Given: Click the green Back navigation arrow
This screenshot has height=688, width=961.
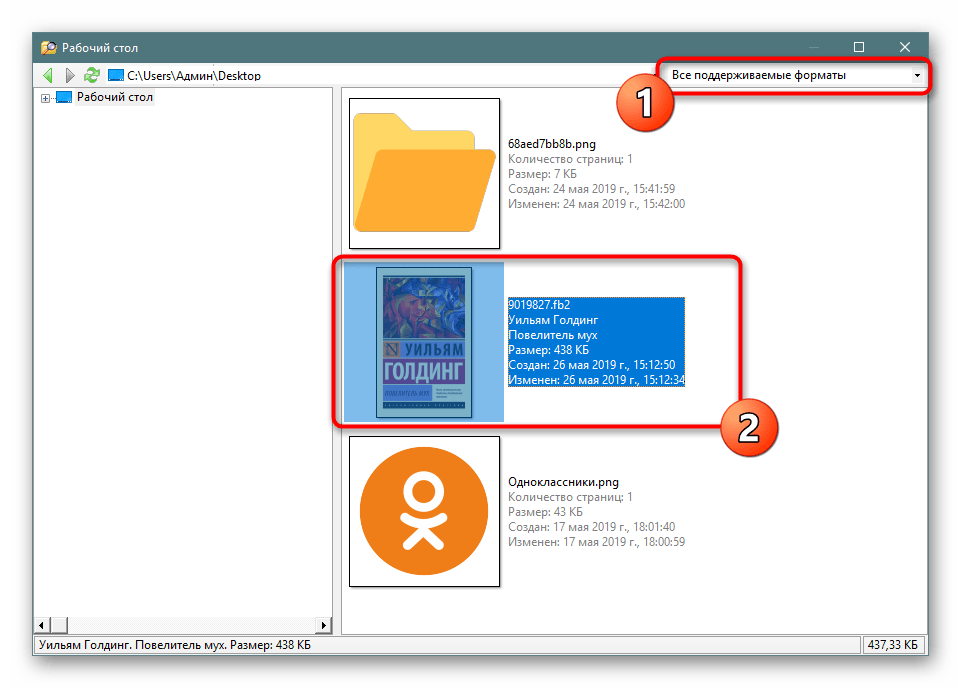Looking at the screenshot, I should click(x=47, y=75).
